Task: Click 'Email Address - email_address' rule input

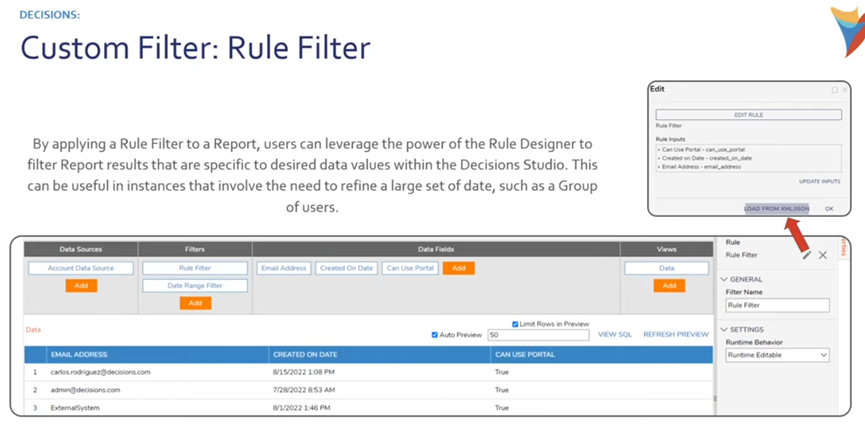Action: [700, 166]
